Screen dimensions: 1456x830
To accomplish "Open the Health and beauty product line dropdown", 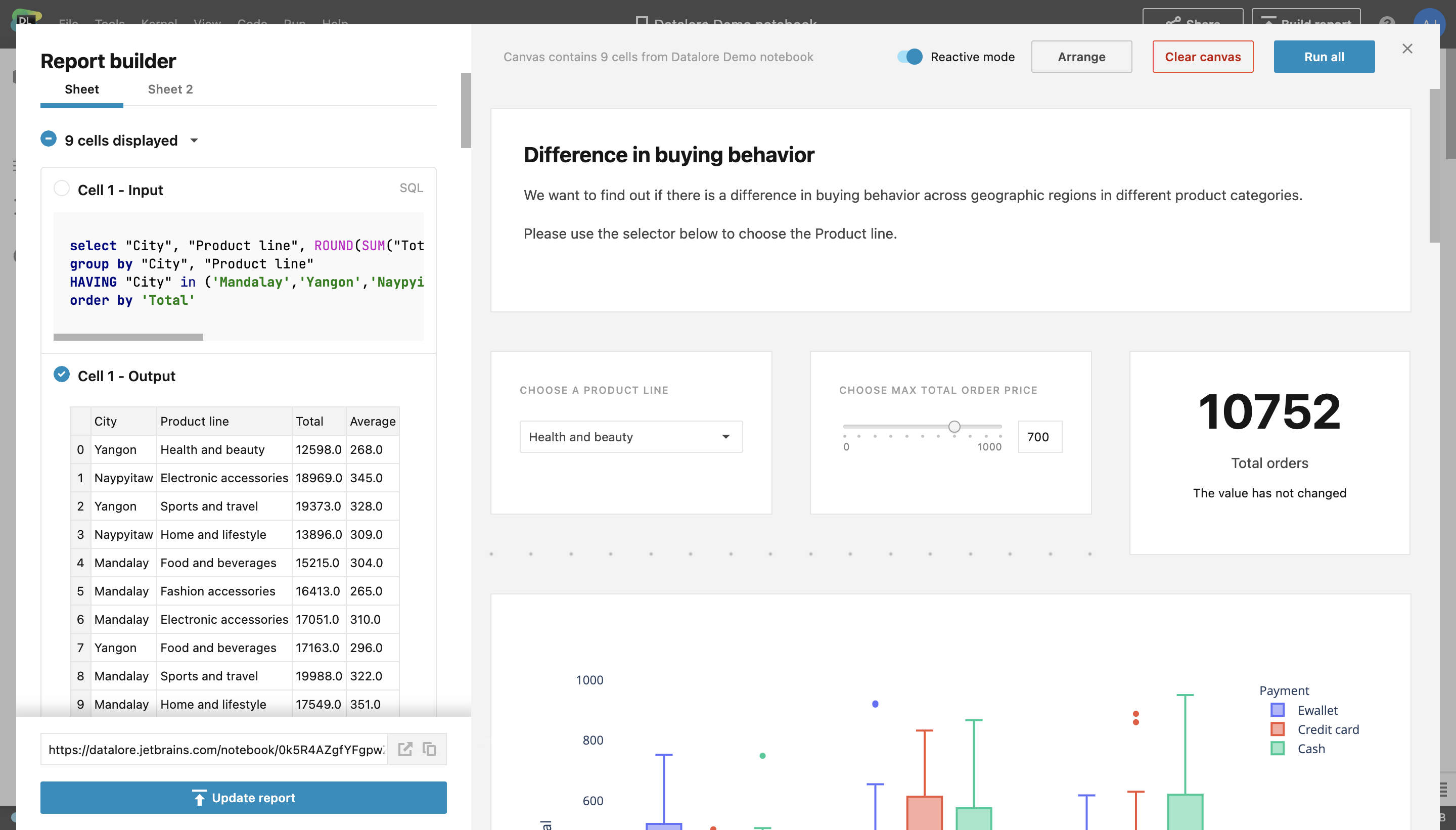I will tap(630, 437).
